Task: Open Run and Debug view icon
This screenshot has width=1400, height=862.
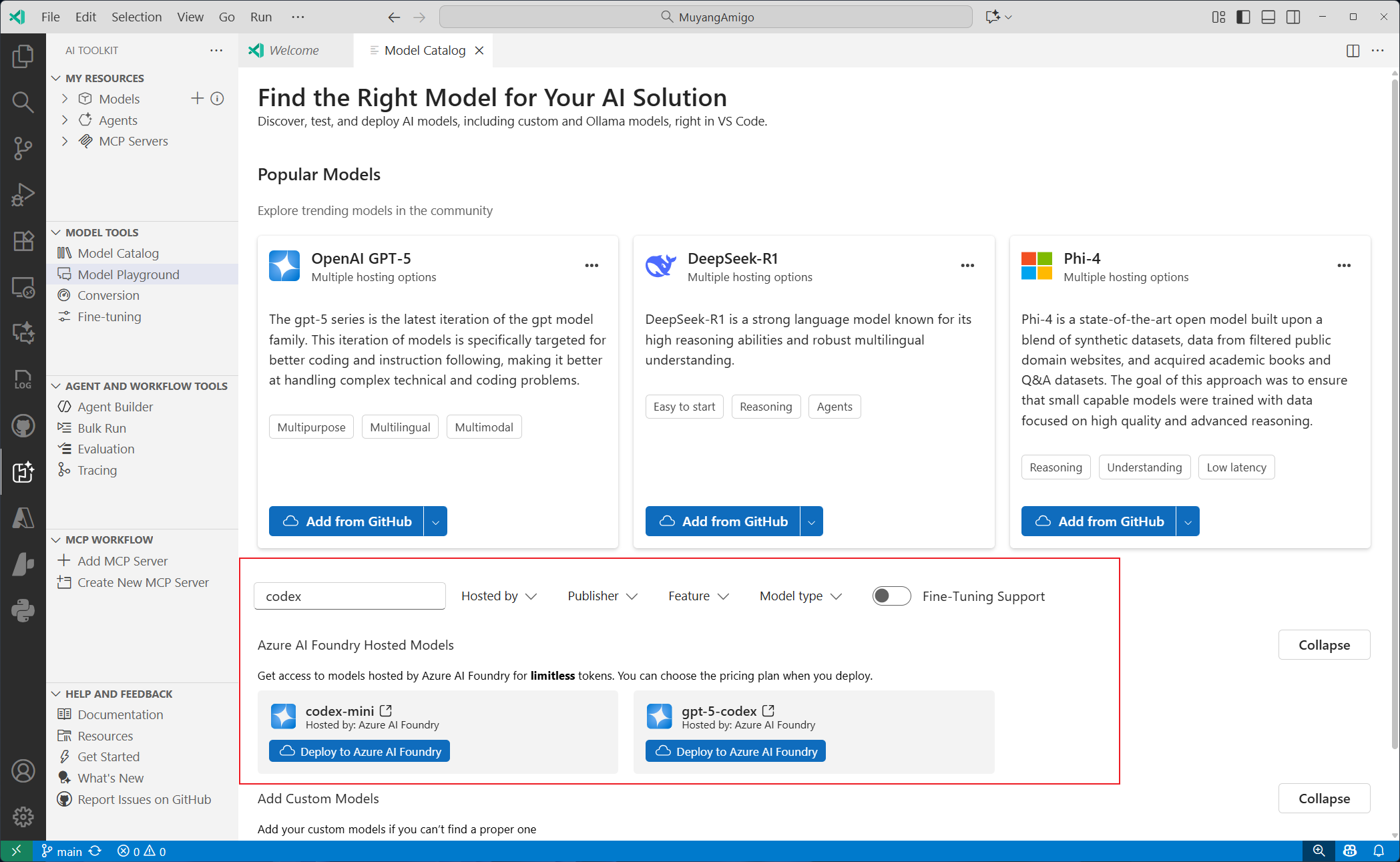Action: pos(23,194)
